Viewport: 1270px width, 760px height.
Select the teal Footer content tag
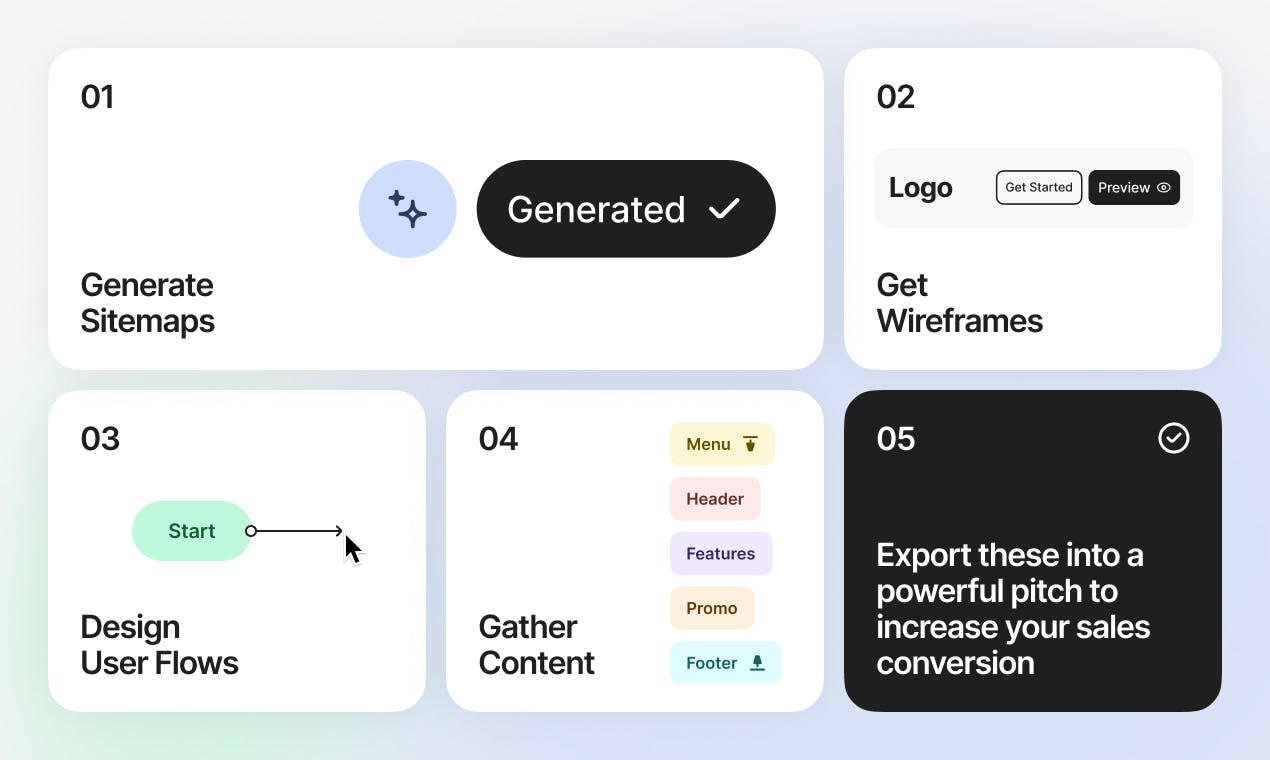pyautogui.click(x=725, y=663)
